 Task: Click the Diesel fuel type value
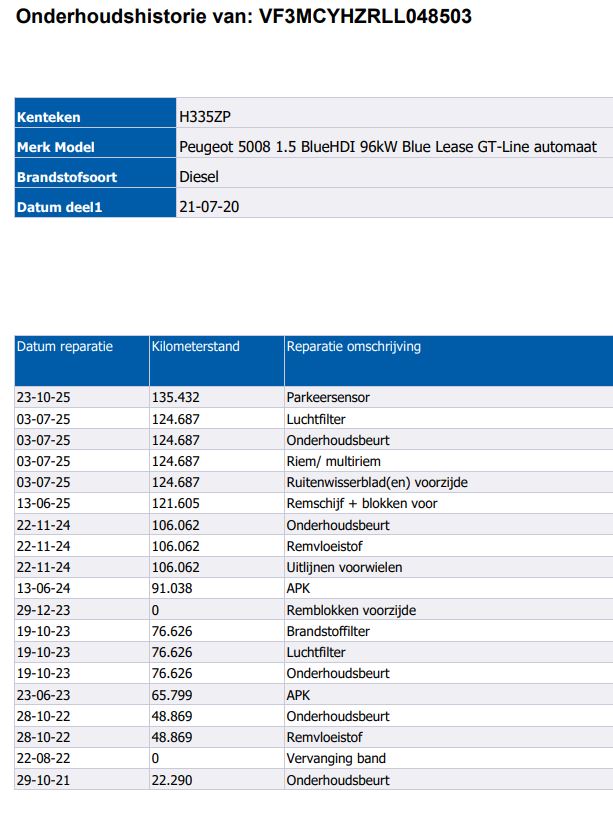(198, 176)
